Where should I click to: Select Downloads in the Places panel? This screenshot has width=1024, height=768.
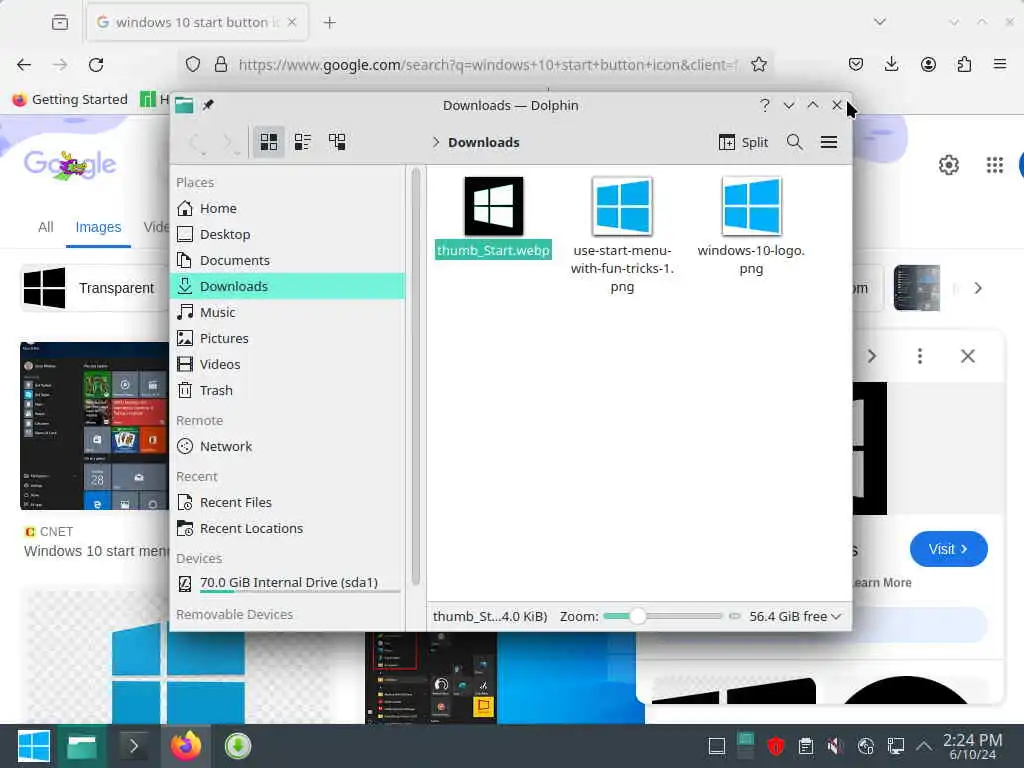tap(287, 286)
